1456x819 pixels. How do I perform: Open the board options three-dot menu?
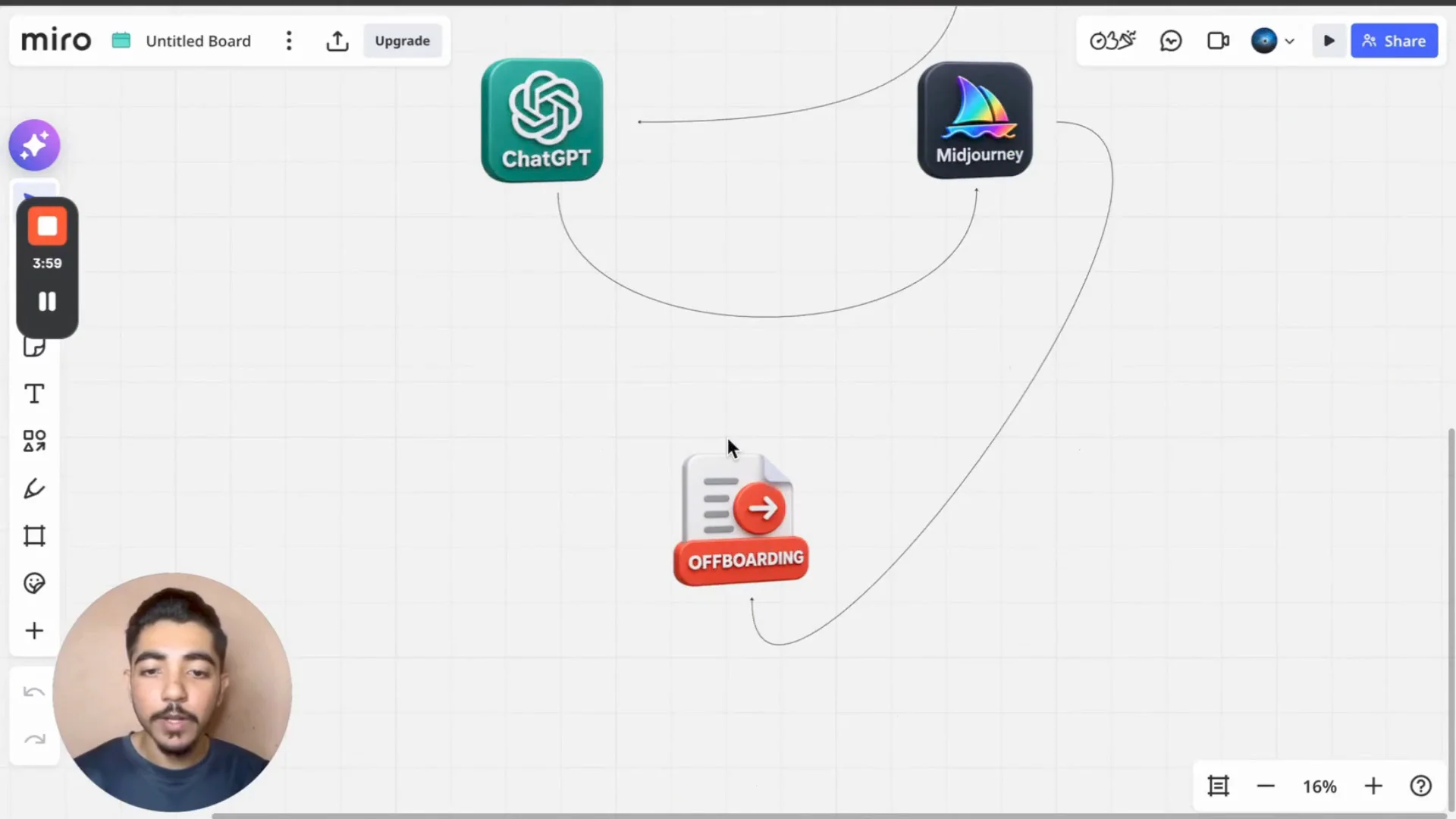[x=289, y=41]
